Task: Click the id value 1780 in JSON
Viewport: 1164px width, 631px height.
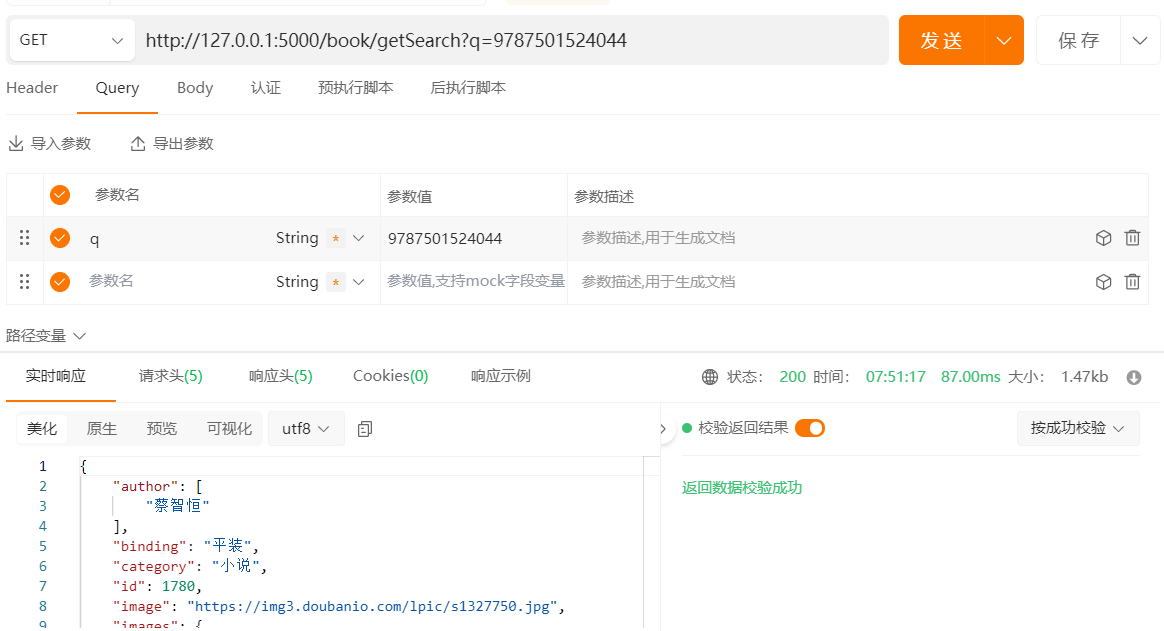Action: click(x=178, y=586)
